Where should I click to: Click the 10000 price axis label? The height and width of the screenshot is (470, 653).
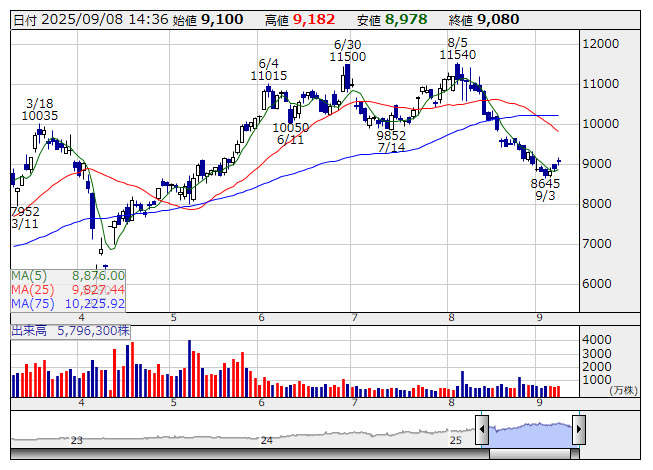click(601, 124)
